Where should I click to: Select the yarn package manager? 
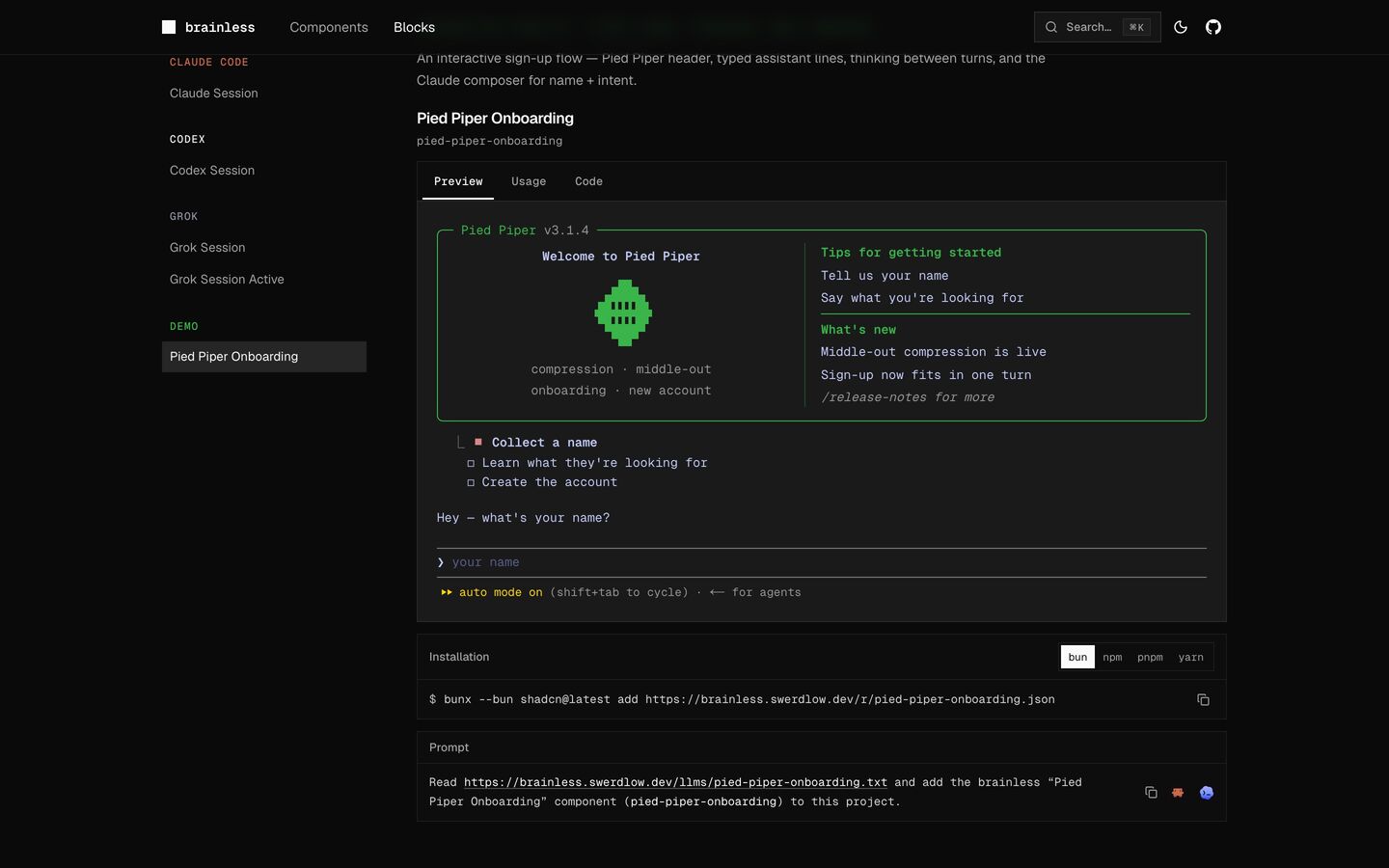(x=1190, y=657)
